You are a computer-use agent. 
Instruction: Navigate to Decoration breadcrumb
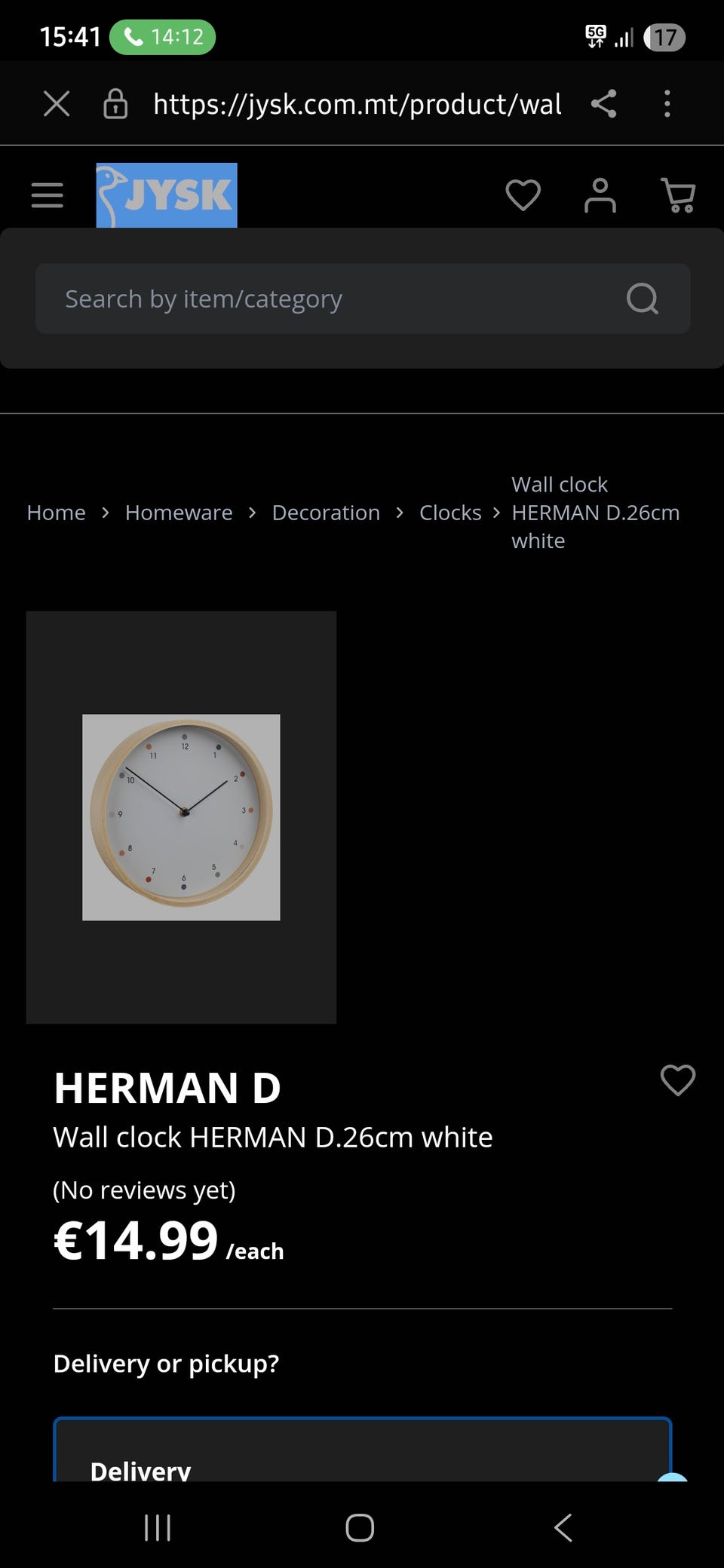coord(326,513)
